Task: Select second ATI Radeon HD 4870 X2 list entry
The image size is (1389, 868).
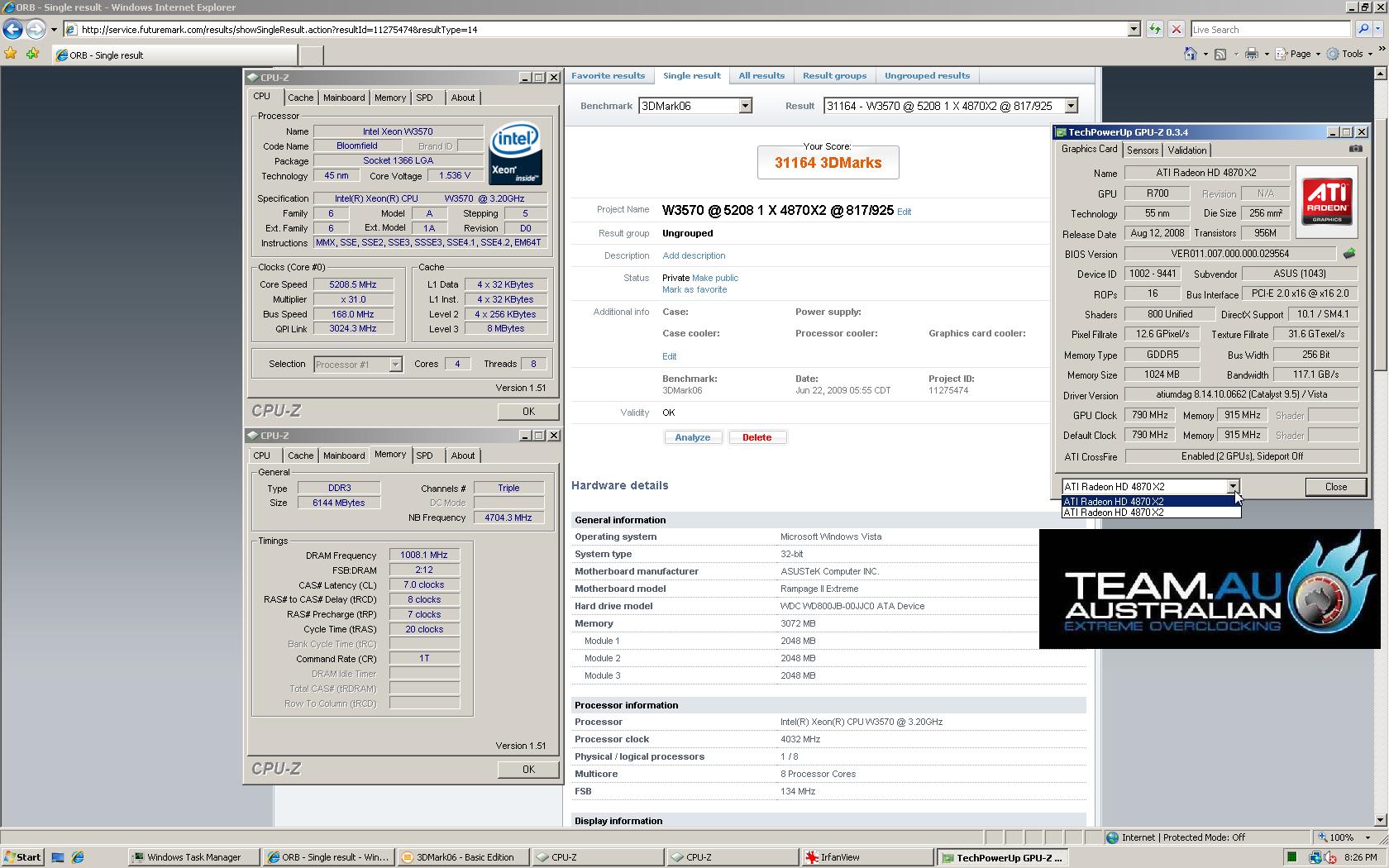Action: click(x=1151, y=513)
